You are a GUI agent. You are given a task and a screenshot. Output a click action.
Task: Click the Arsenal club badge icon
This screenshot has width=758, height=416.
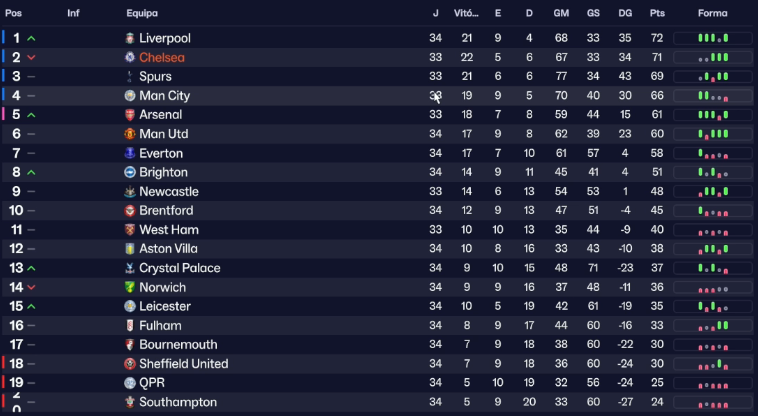pyautogui.click(x=130, y=115)
